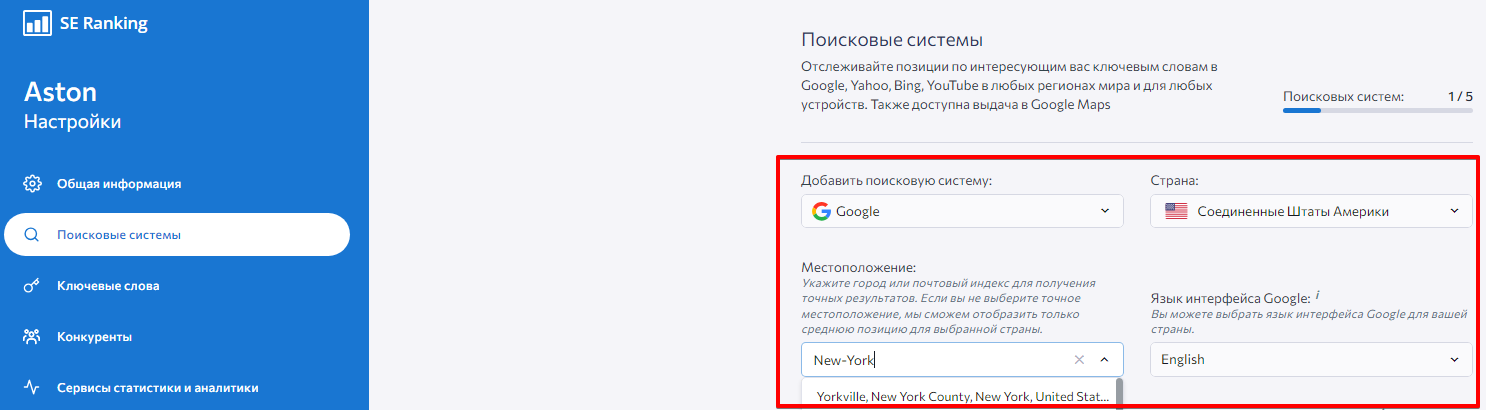Click the Aston project title
The height and width of the screenshot is (412, 1486).
pyautogui.click(x=61, y=92)
